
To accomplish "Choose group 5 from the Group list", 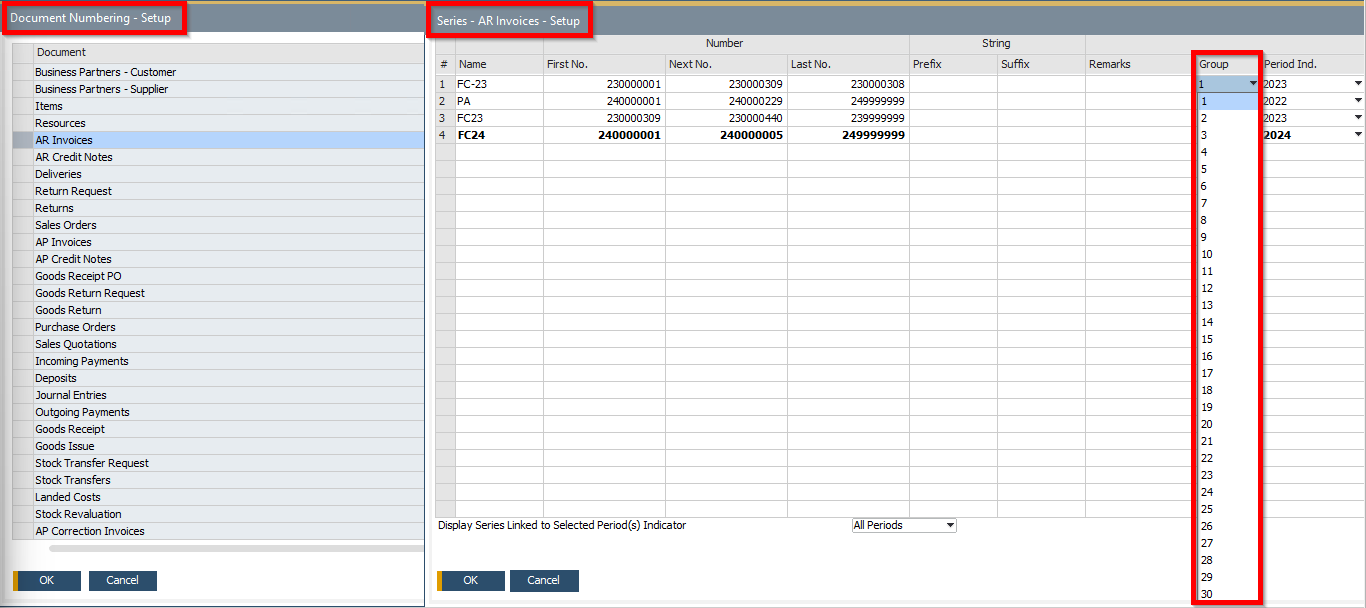I will coord(1205,169).
